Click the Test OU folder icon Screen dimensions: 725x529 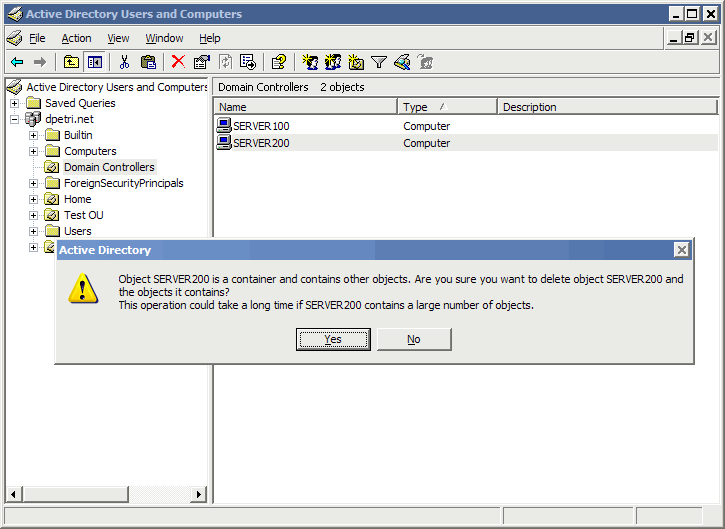pyautogui.click(x=52, y=215)
